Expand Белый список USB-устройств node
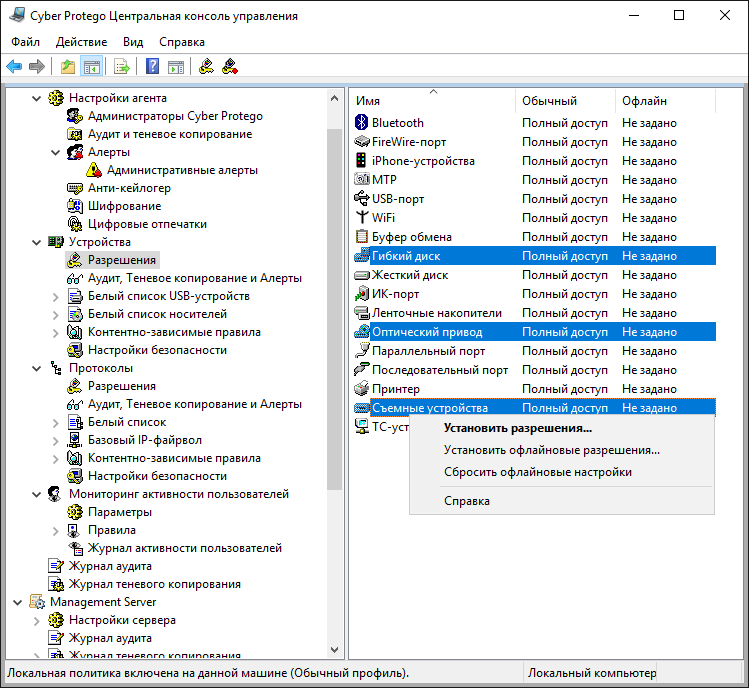 (55, 297)
